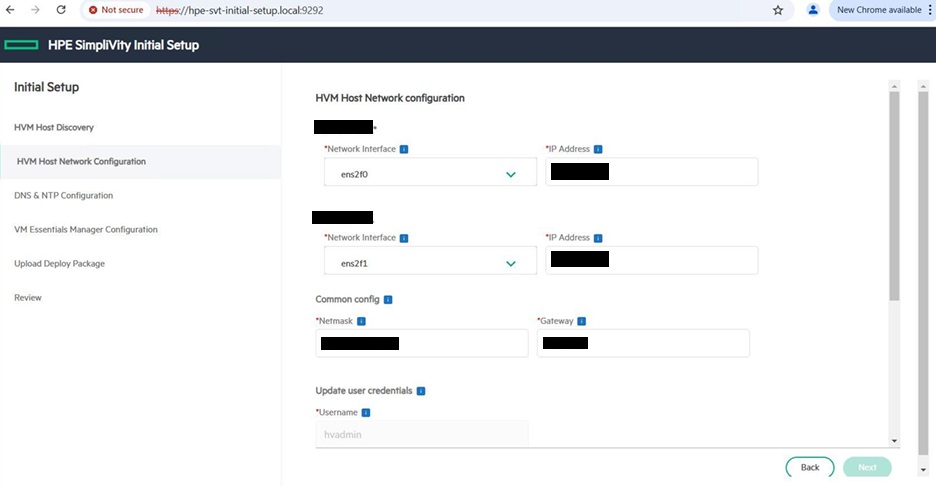Focus the IP Address field for ens2f0

652,172
